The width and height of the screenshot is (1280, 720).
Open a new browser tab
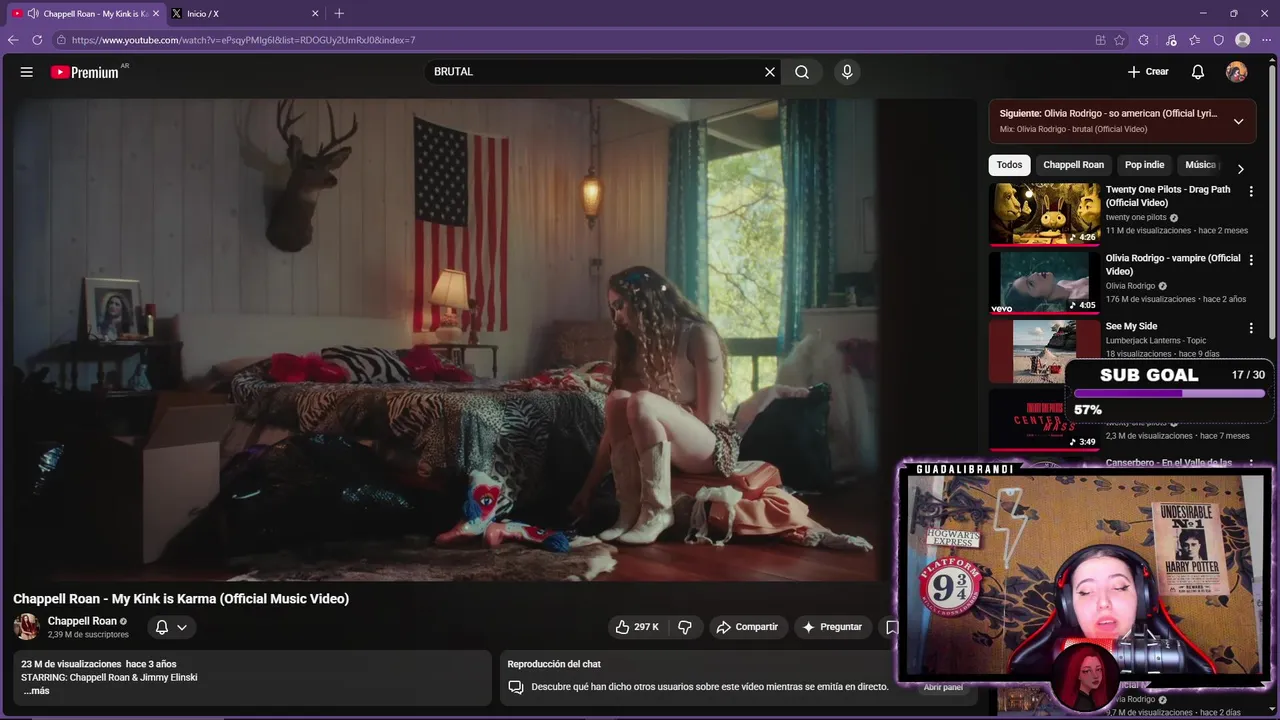point(339,13)
